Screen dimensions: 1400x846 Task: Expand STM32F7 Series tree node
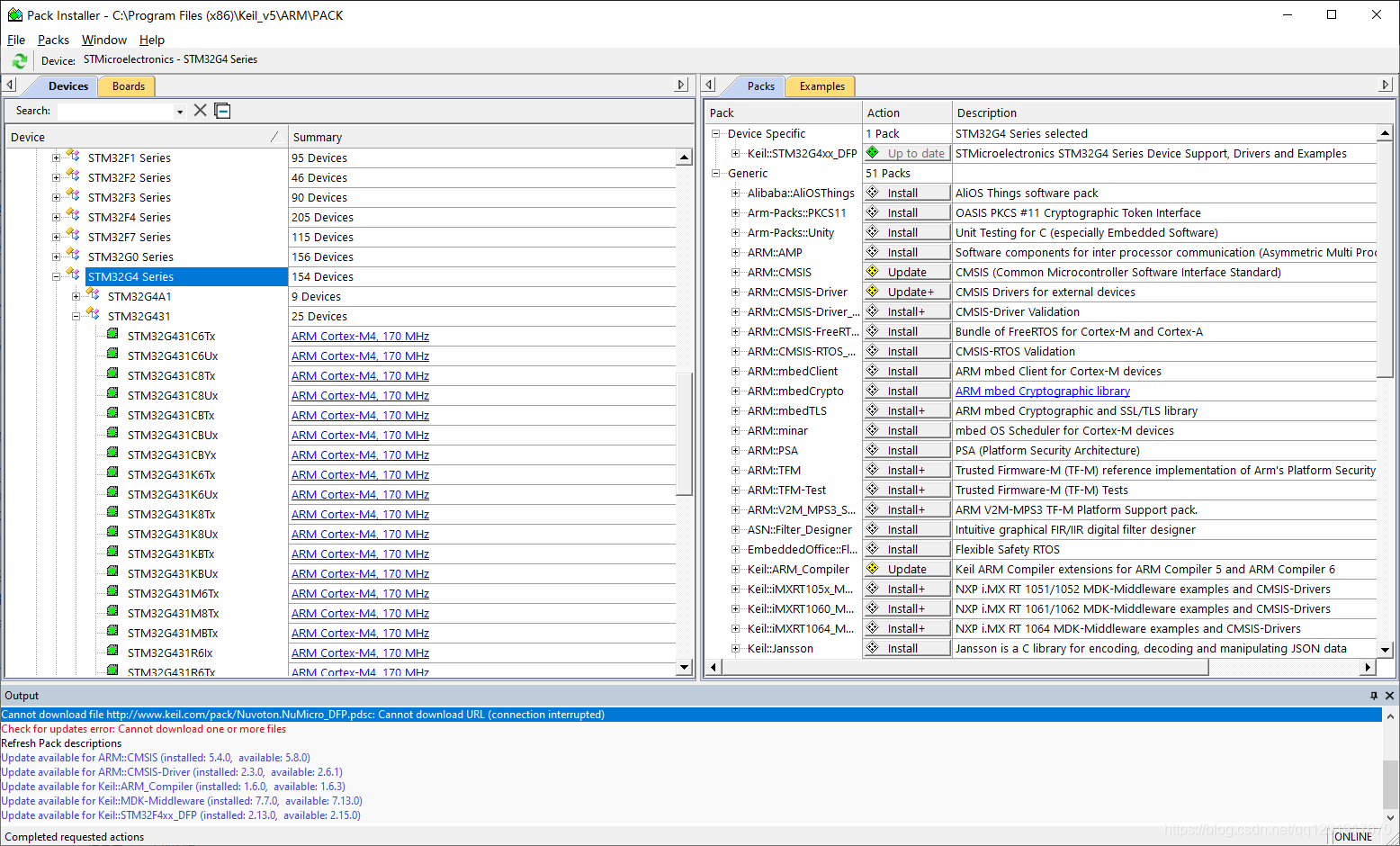tap(56, 237)
